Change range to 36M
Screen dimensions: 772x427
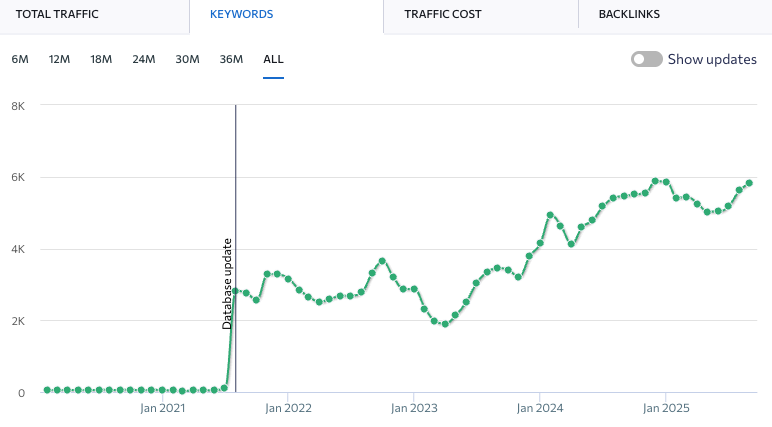(231, 59)
